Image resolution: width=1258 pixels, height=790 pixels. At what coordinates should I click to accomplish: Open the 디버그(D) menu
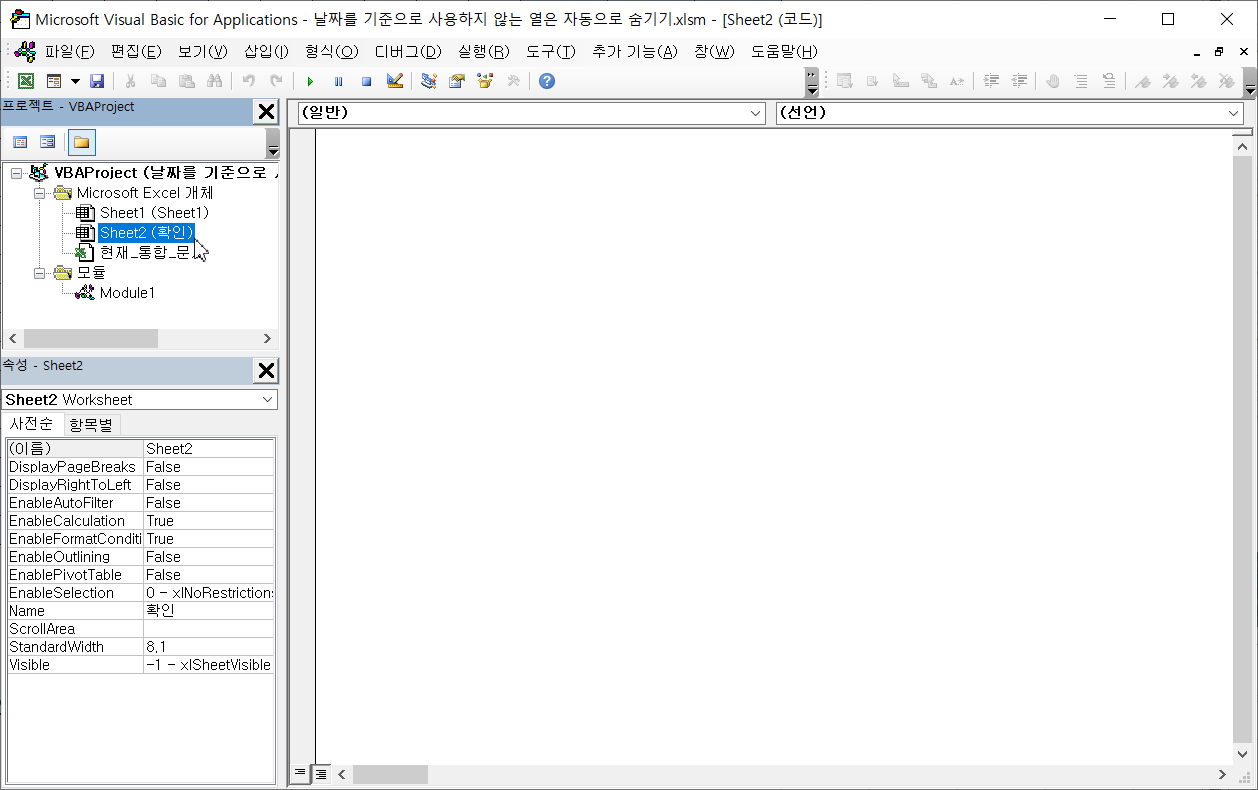point(408,52)
